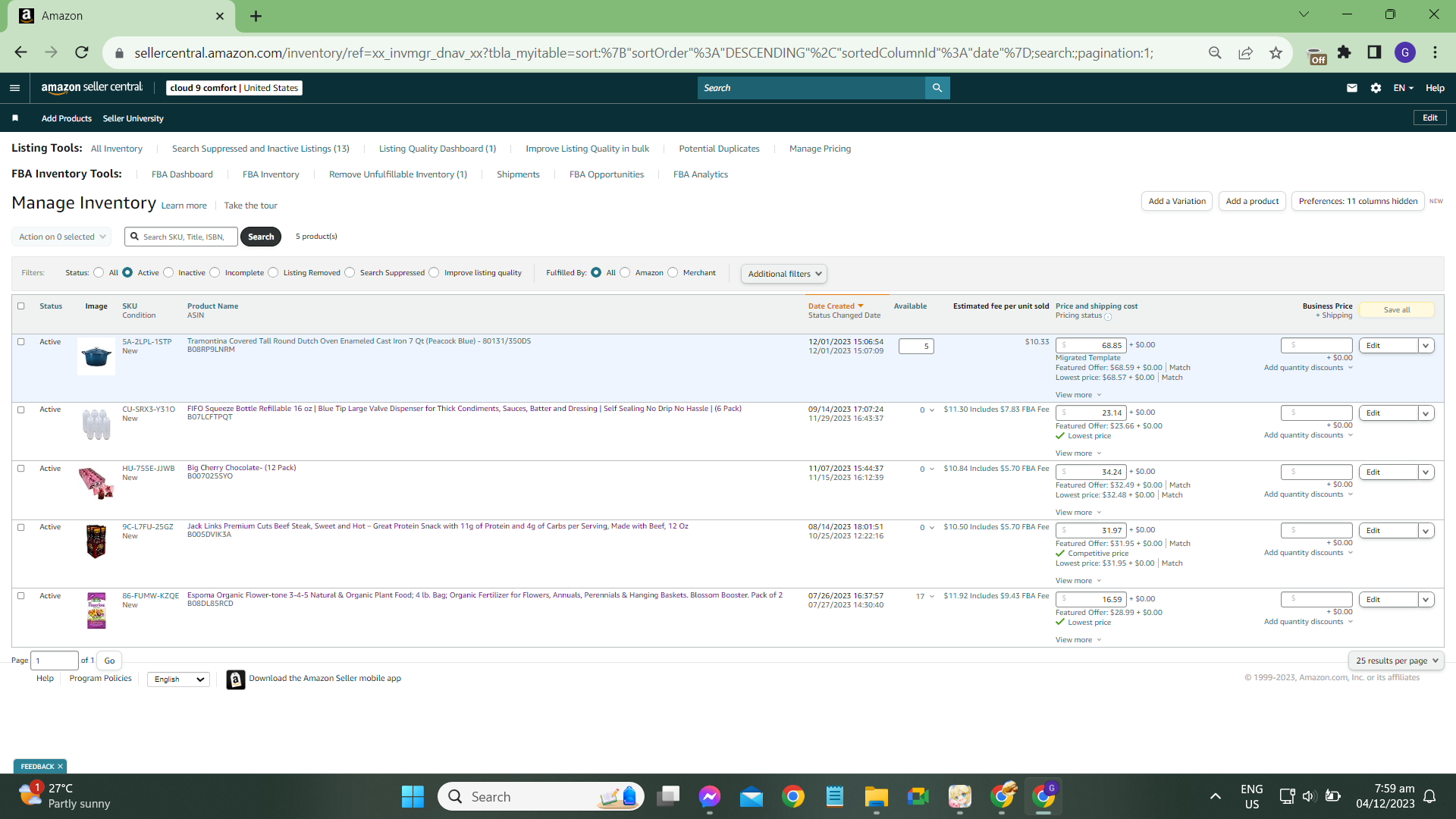Open Preferences: 11 columns hidden
1456x819 pixels.
[1357, 201]
